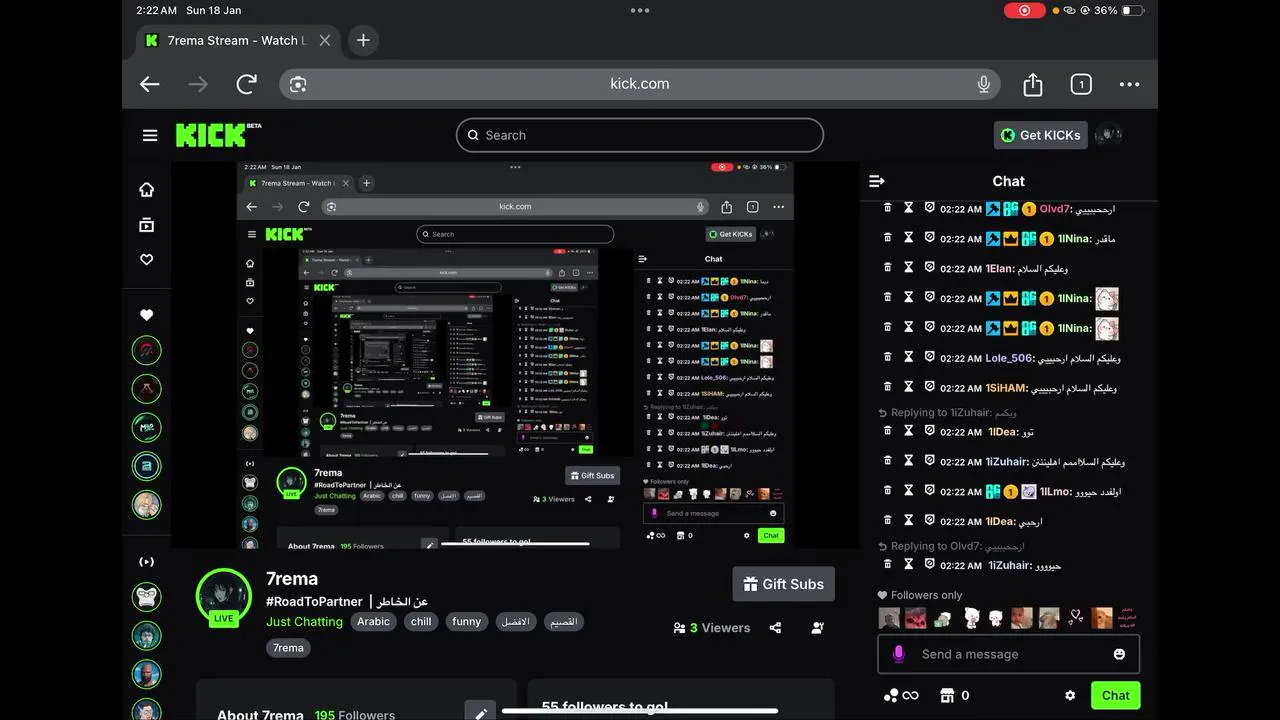Image resolution: width=1280 pixels, height=720 pixels.
Task: Click username 1Elan in chat
Action: (x=999, y=269)
